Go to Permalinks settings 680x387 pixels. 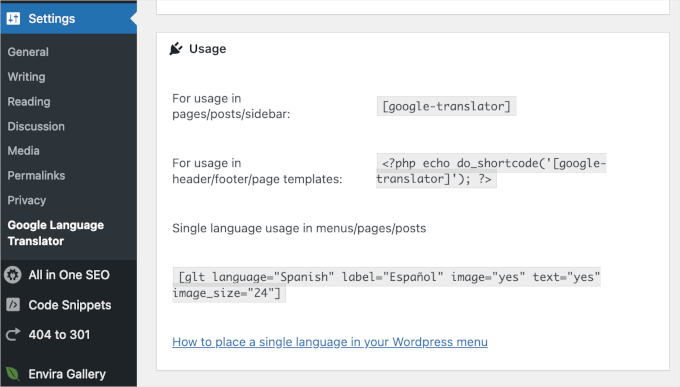tap(36, 176)
